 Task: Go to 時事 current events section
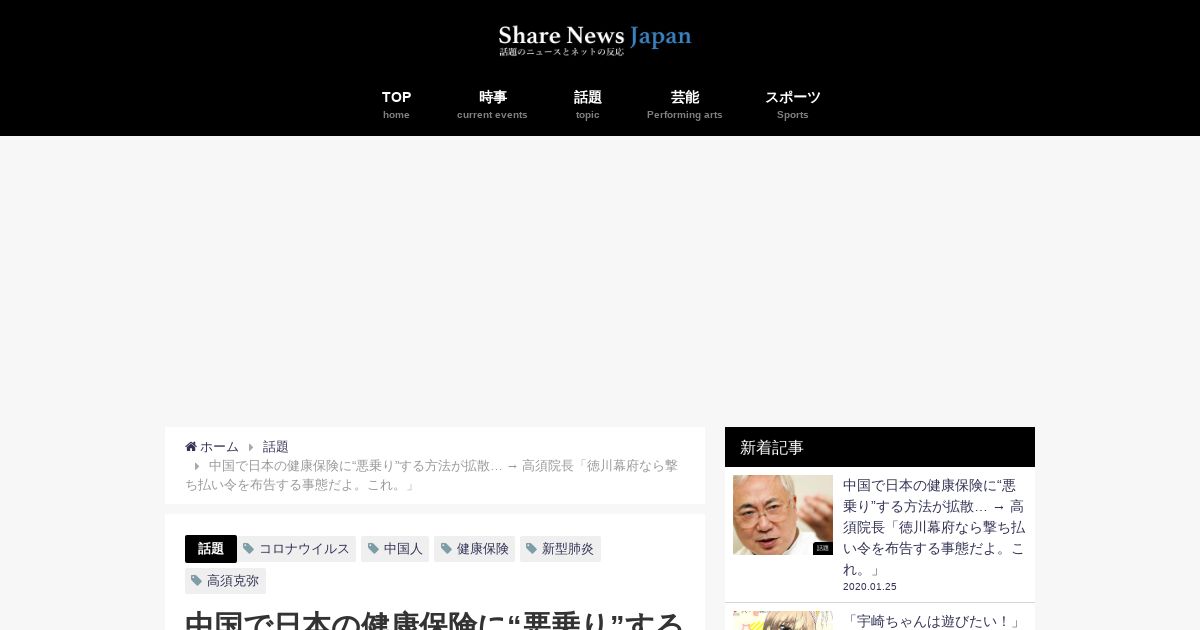click(x=492, y=104)
